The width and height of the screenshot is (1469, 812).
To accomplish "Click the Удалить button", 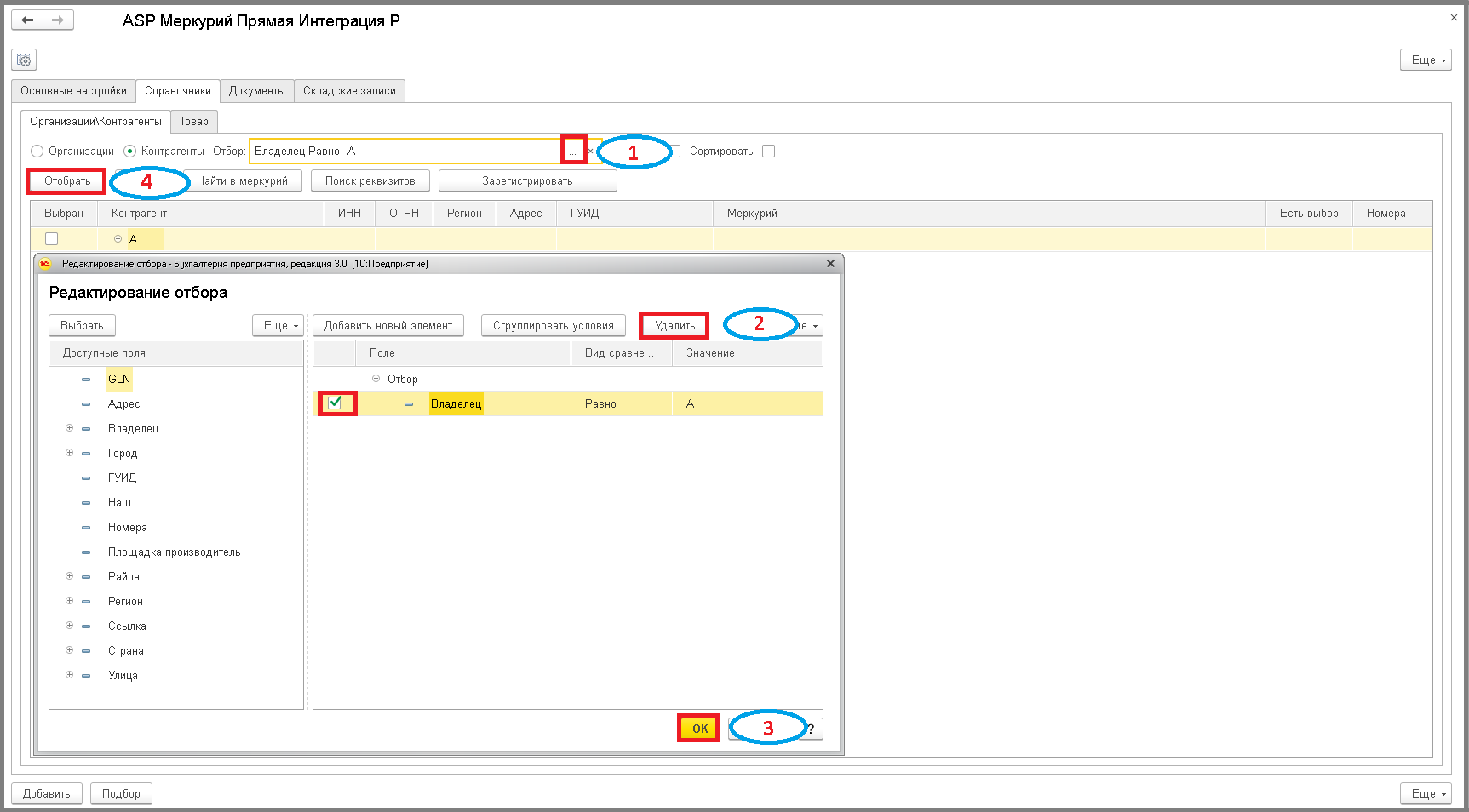I will tap(674, 325).
